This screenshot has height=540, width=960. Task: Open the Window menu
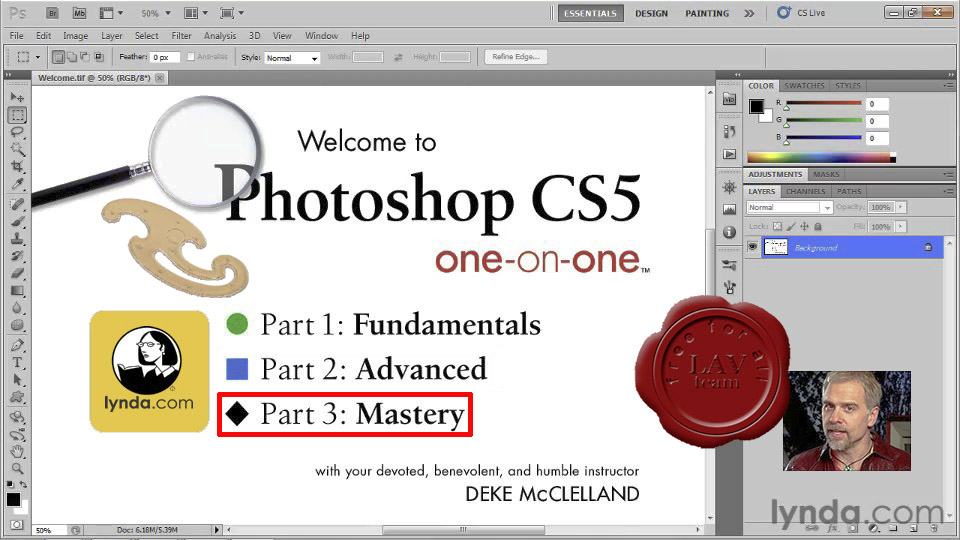tap(321, 36)
